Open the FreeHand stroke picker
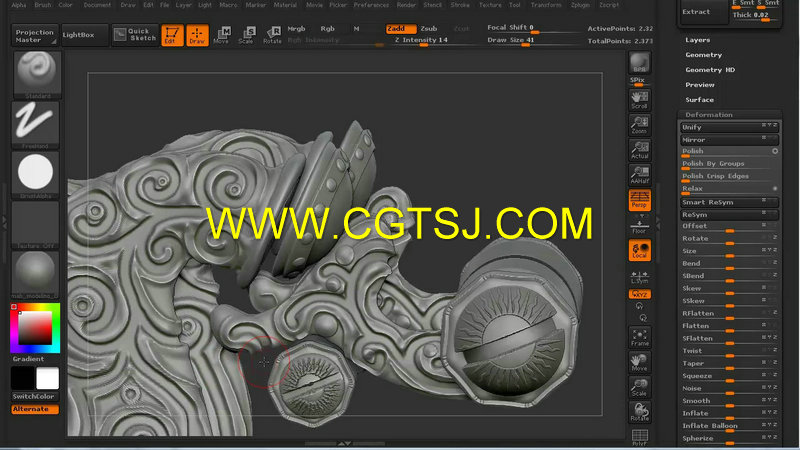 (35, 125)
